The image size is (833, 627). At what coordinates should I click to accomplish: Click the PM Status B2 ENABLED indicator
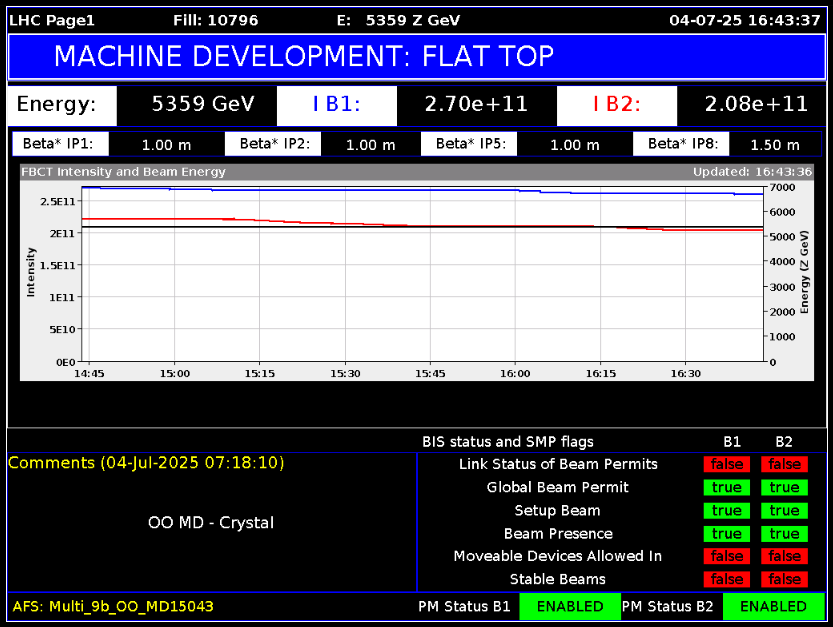[774, 606]
